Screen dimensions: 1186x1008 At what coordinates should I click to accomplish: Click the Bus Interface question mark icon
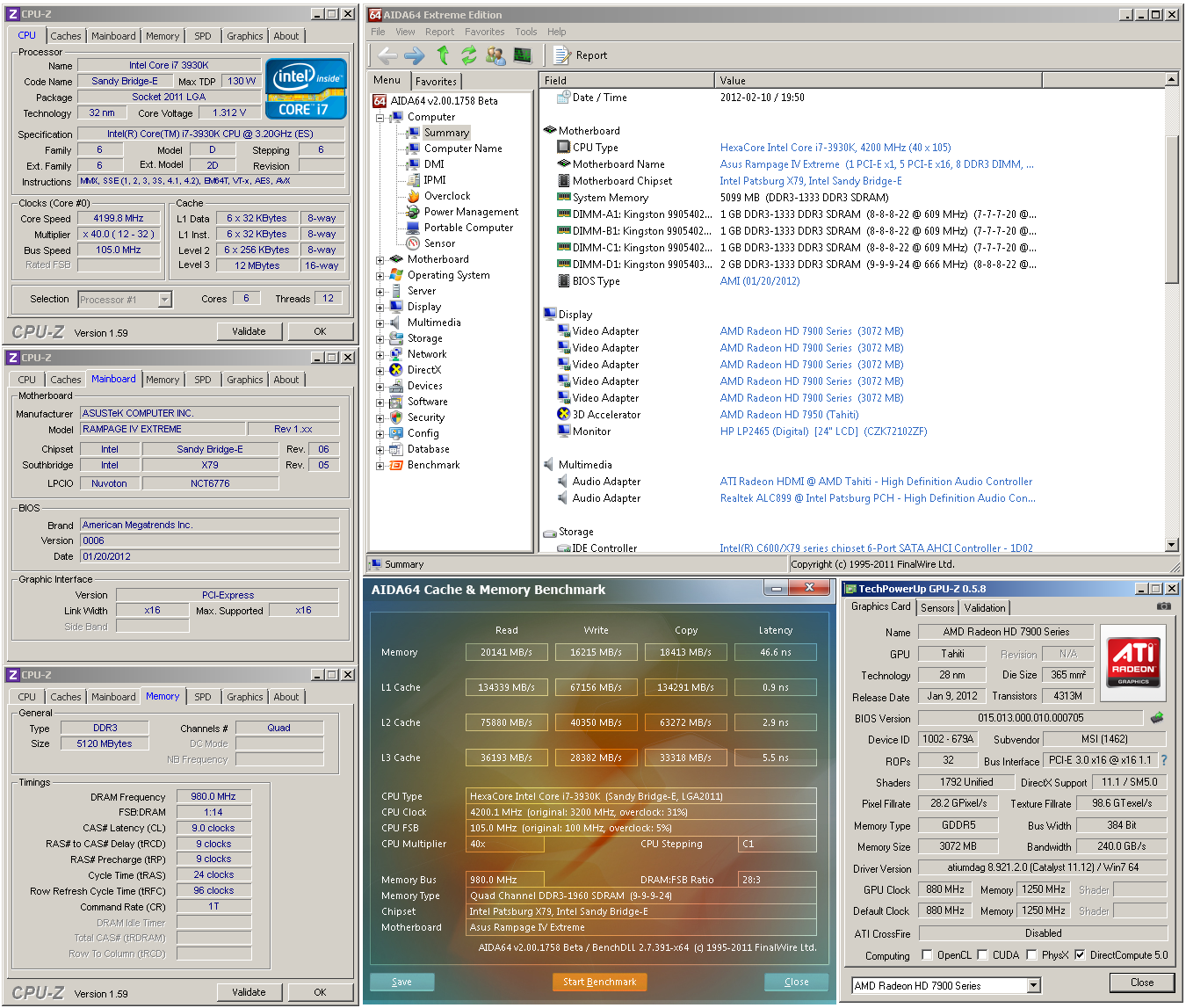point(1164,760)
